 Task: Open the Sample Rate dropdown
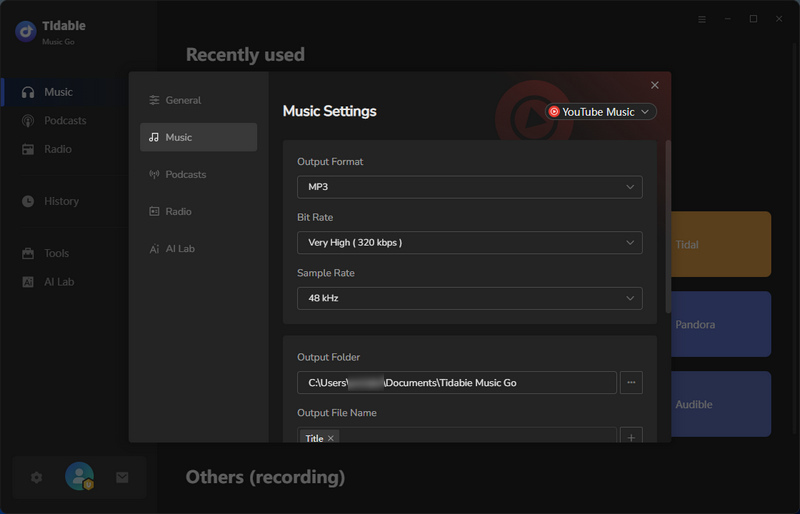(469, 298)
